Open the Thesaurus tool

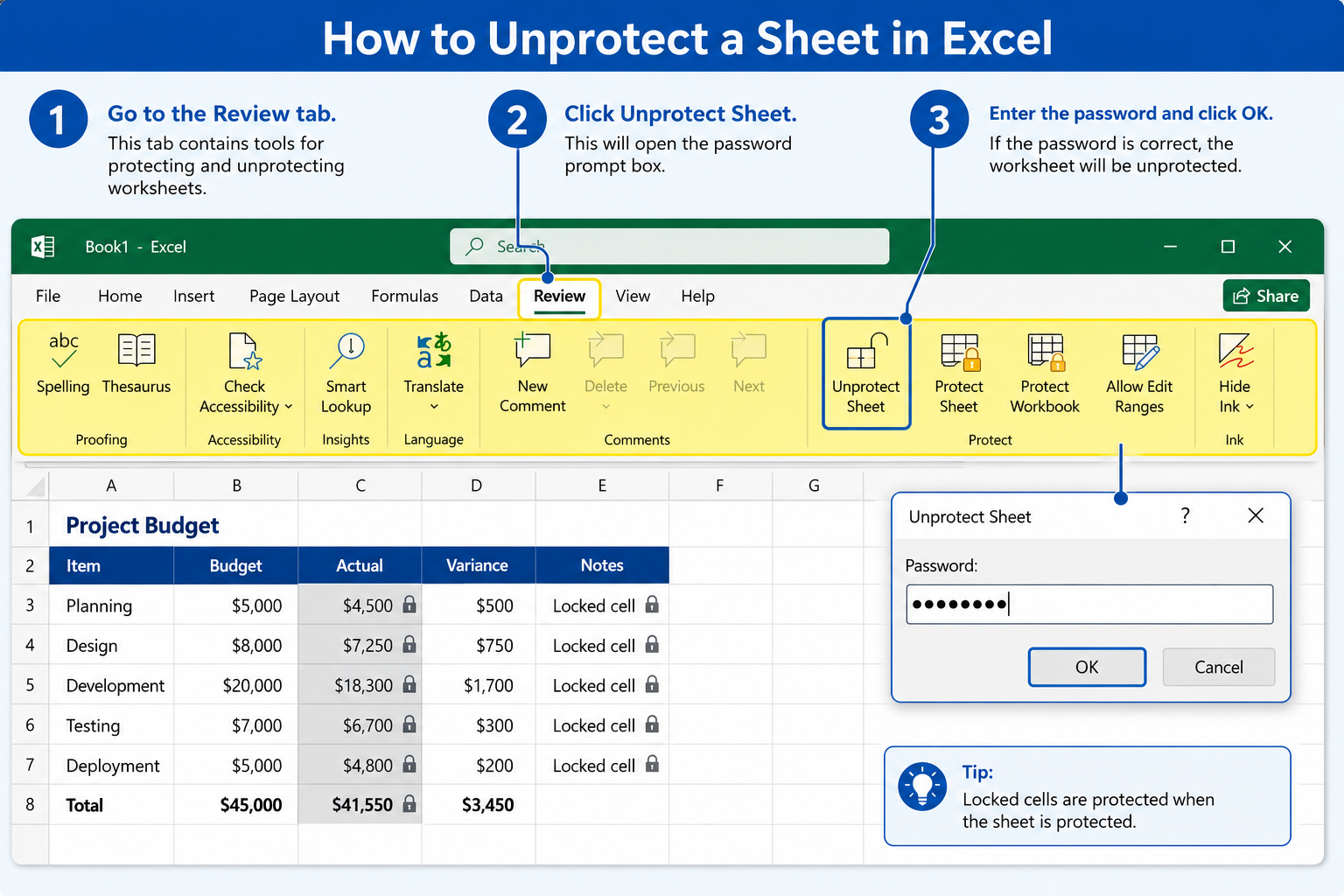[136, 363]
